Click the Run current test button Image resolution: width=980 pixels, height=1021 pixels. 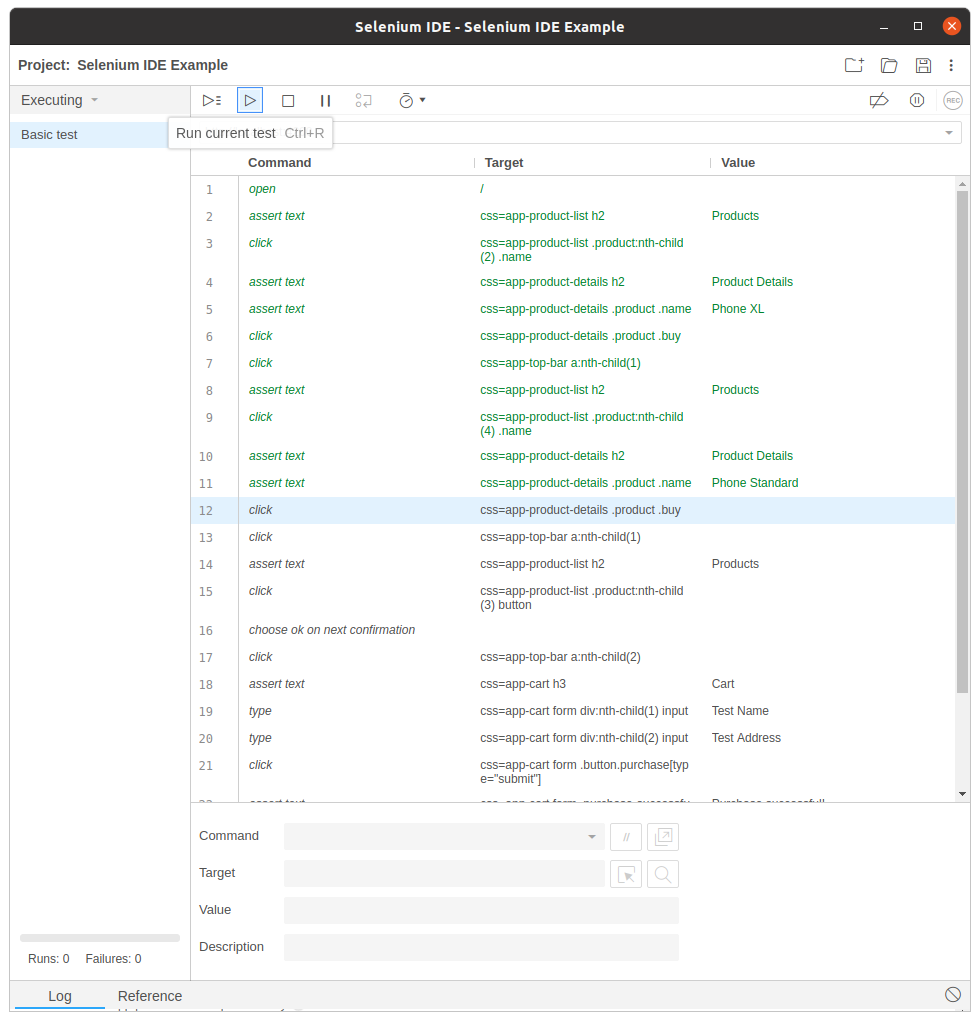[250, 100]
